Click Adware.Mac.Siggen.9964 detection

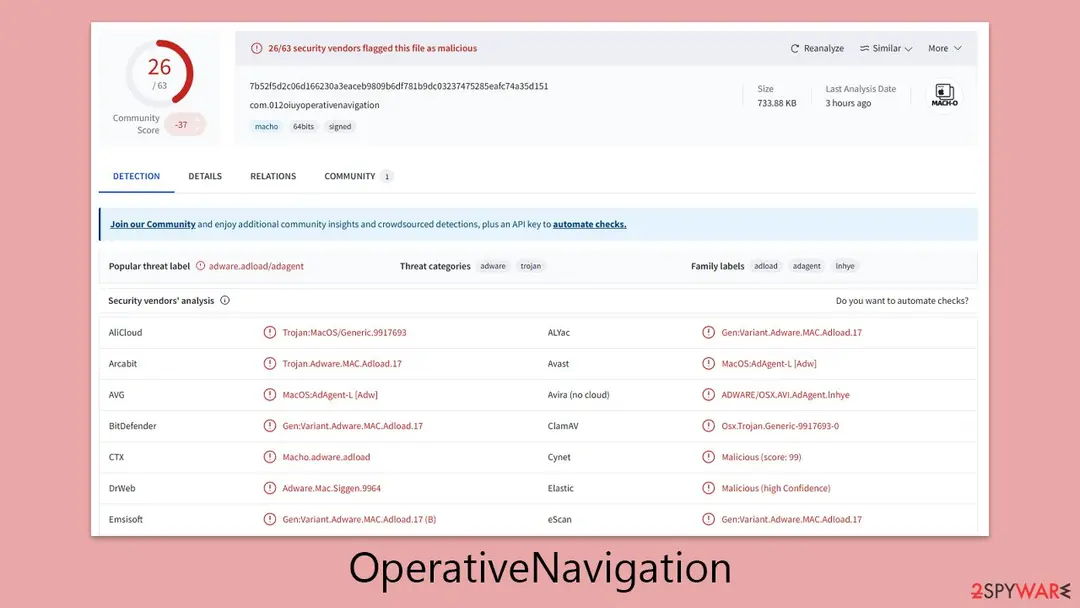coord(331,488)
